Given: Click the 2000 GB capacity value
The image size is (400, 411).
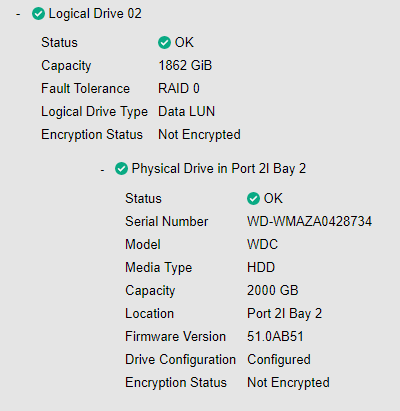Looking at the screenshot, I should tap(272, 290).
